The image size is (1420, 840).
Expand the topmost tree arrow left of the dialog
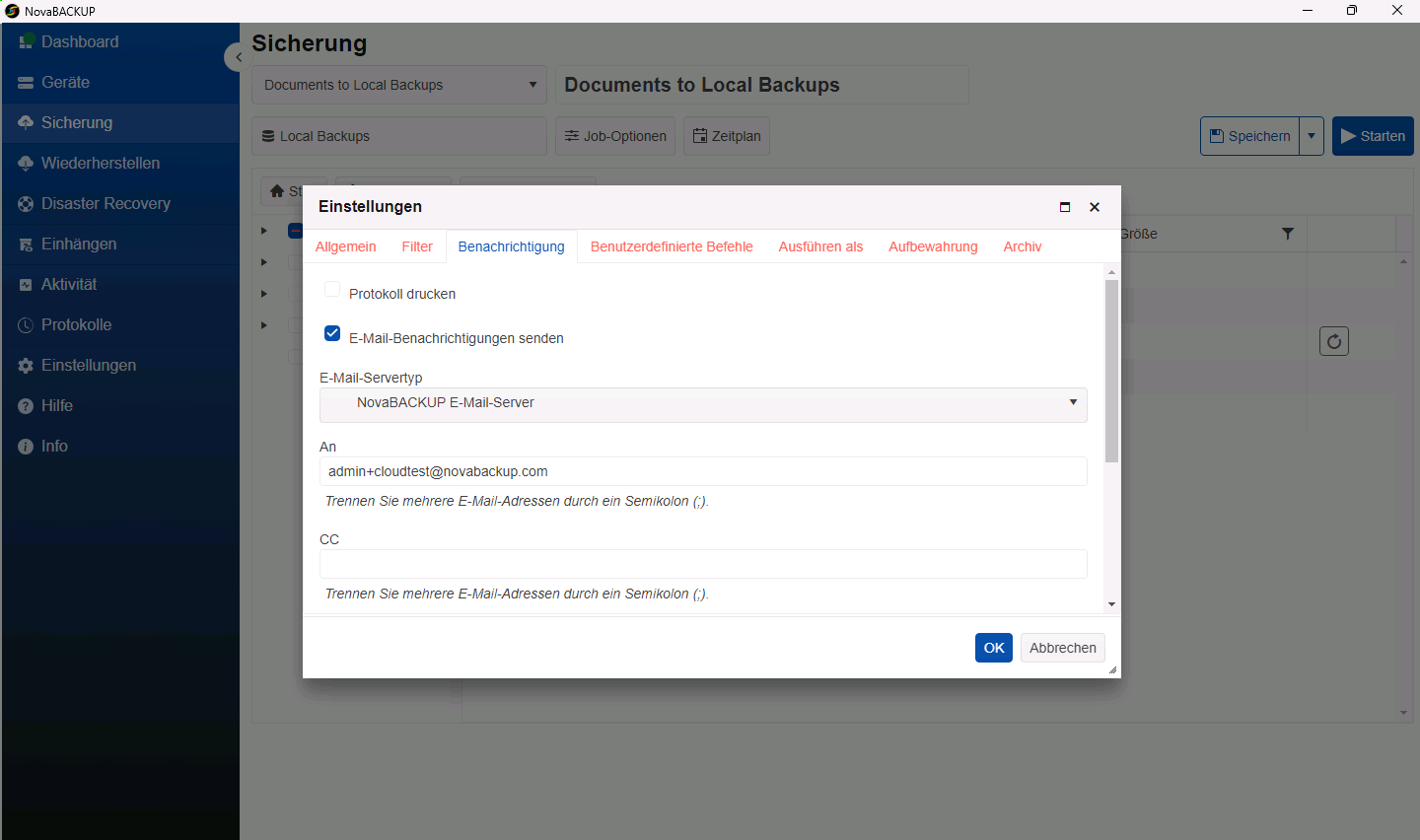point(264,231)
